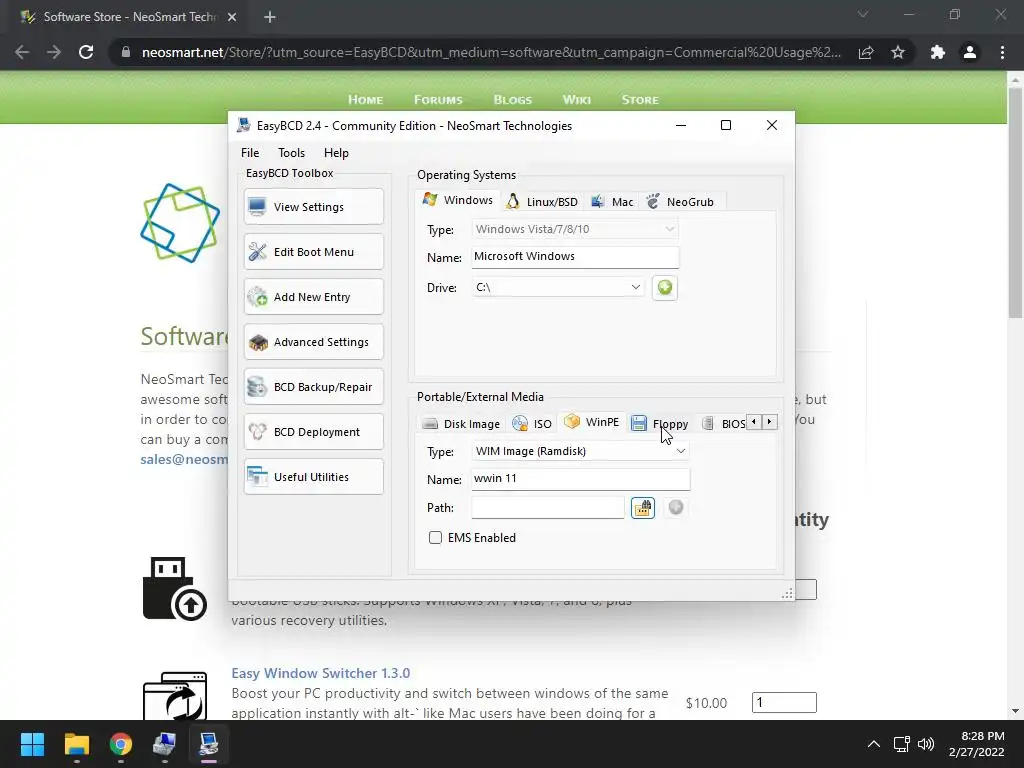Viewport: 1024px width, 768px height.
Task: Click the greyed add entry icon beside Path
Action: (x=676, y=507)
